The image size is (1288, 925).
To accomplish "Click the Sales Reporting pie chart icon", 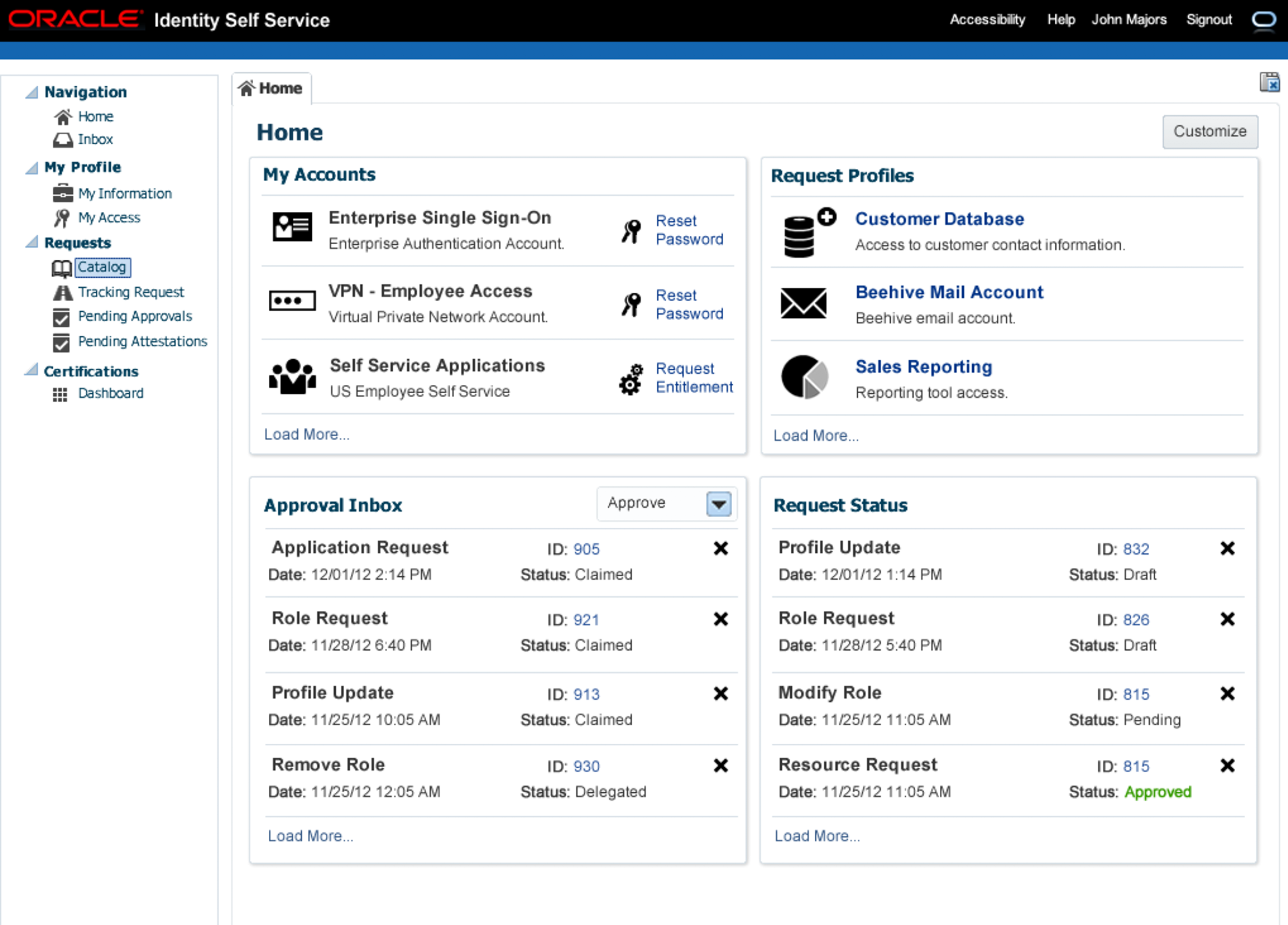I will pos(804,377).
